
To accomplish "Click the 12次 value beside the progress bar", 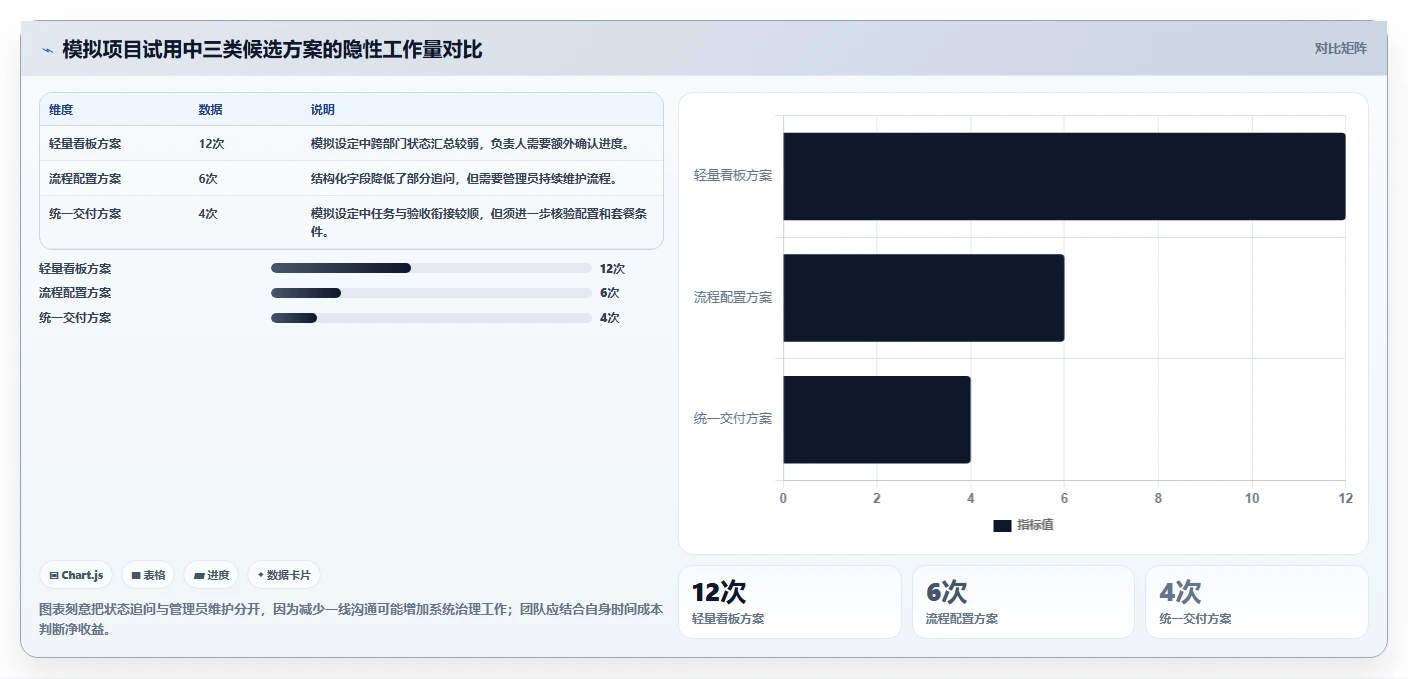I will pyautogui.click(x=612, y=268).
